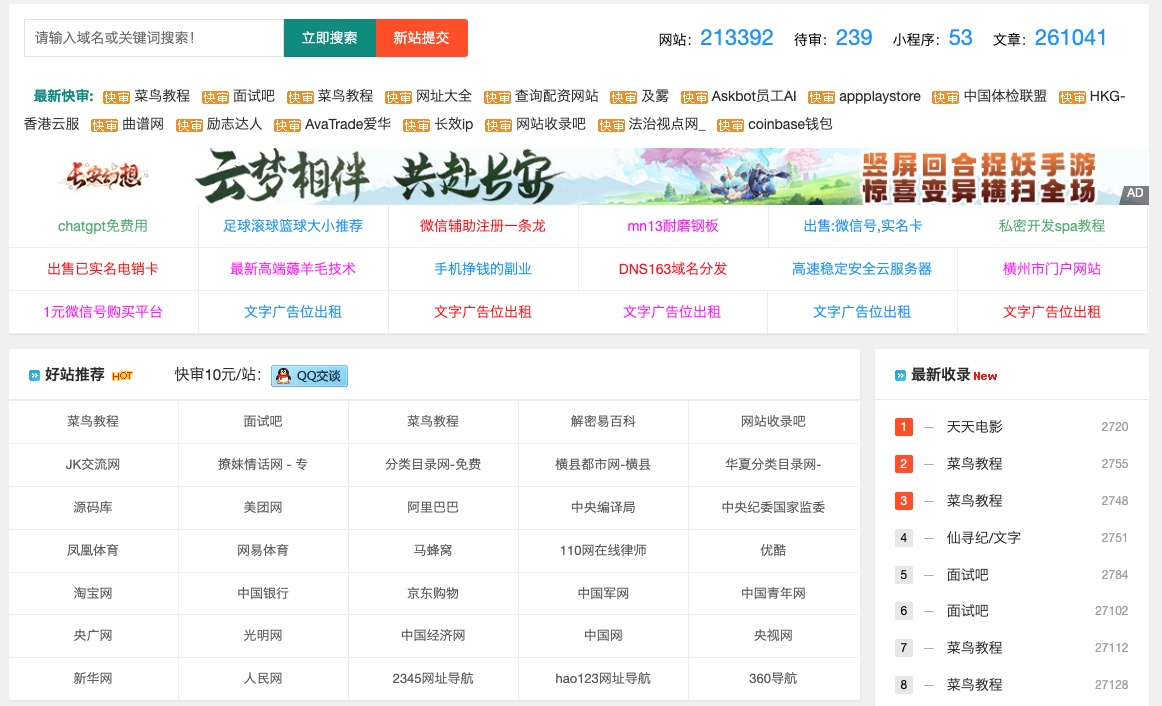
Task: Click the 快审 badge before 查询配资网站
Action: tap(497, 98)
